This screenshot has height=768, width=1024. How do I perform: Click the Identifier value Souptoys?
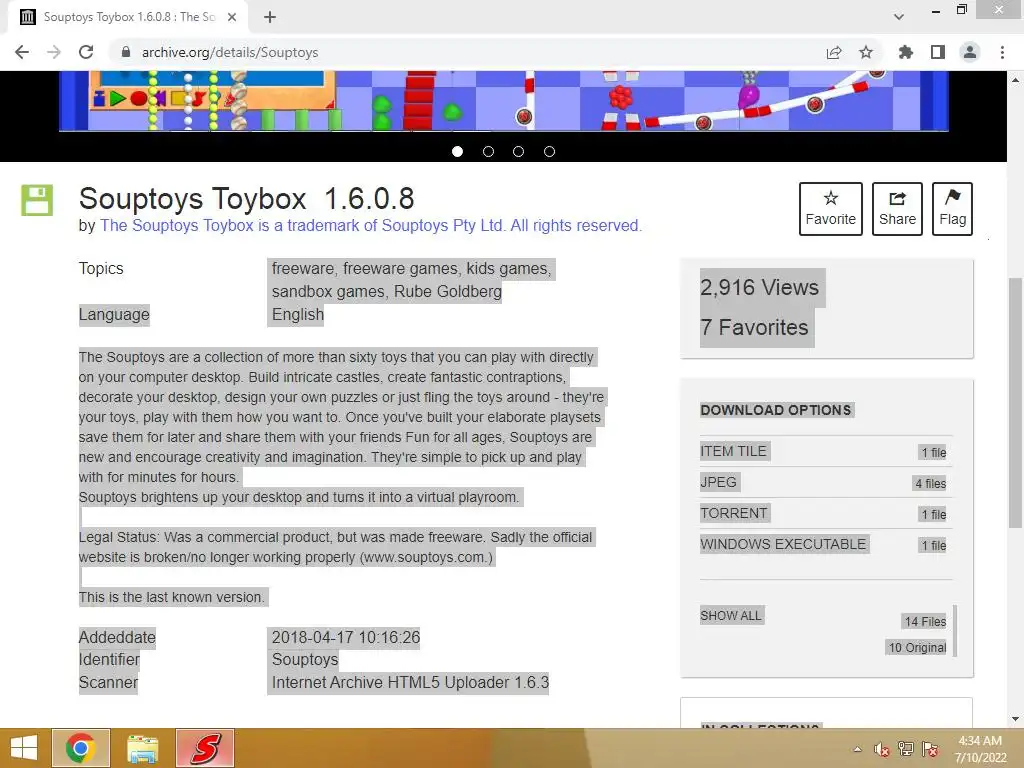(x=305, y=660)
